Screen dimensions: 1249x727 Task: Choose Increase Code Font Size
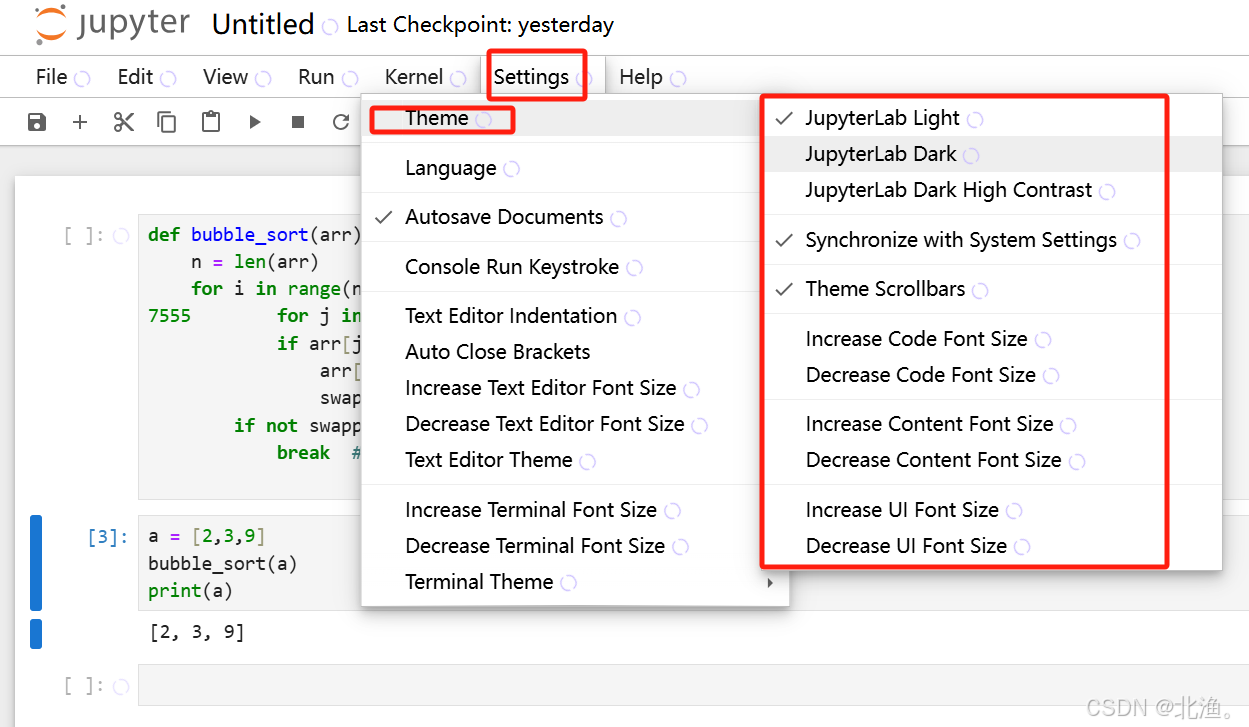coord(994,339)
